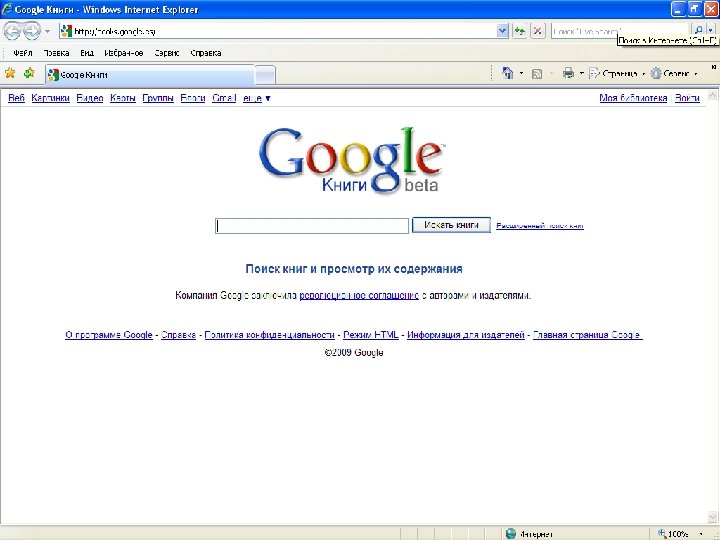The image size is (720, 540).
Task: Open the Видео link
Action: pos(90,98)
